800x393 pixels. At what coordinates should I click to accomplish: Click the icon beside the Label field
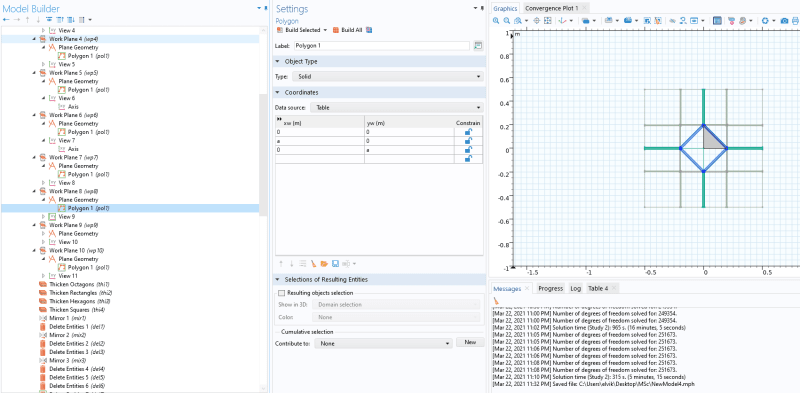478,45
